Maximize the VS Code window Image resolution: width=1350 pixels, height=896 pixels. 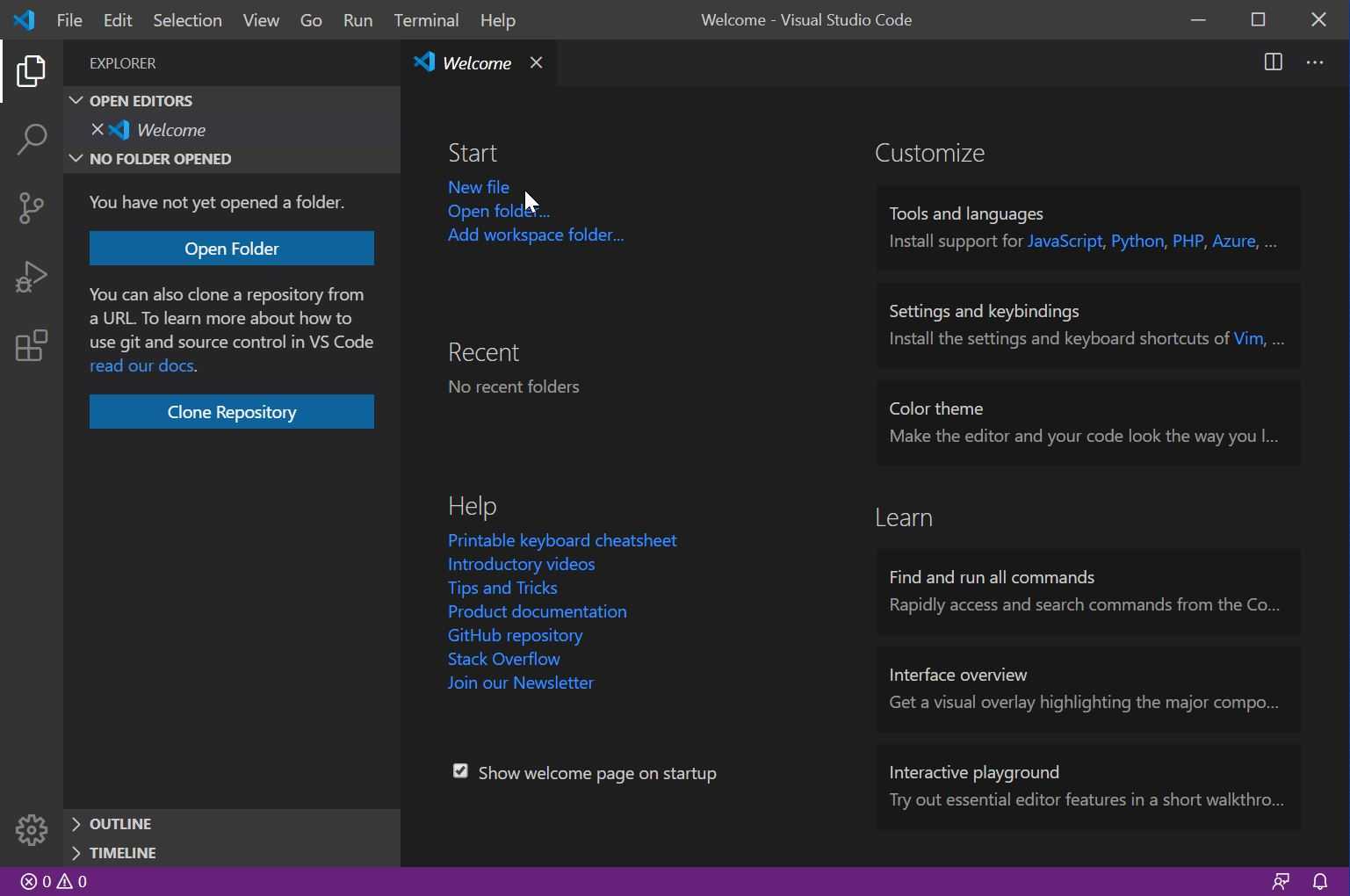pos(1258,19)
